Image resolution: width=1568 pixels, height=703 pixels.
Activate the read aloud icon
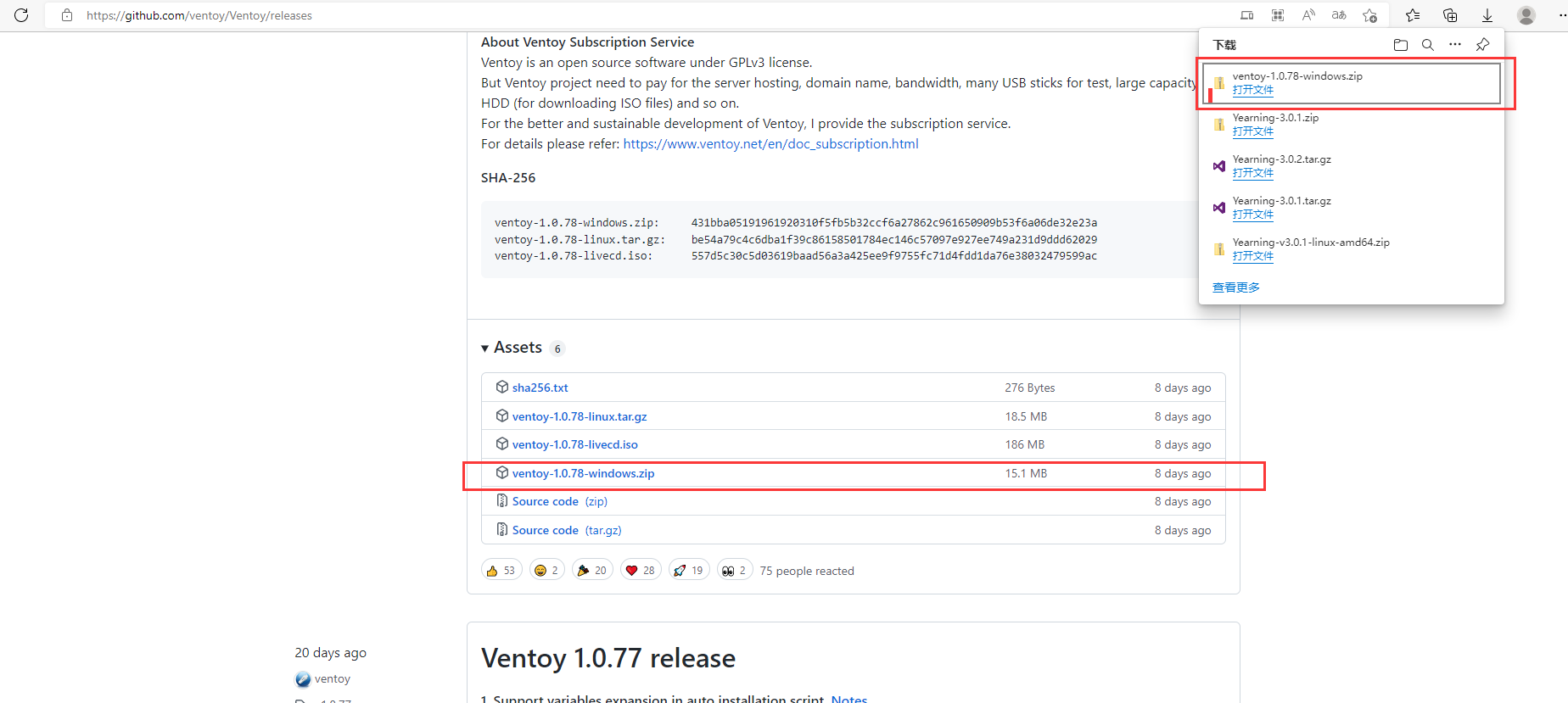click(1308, 15)
